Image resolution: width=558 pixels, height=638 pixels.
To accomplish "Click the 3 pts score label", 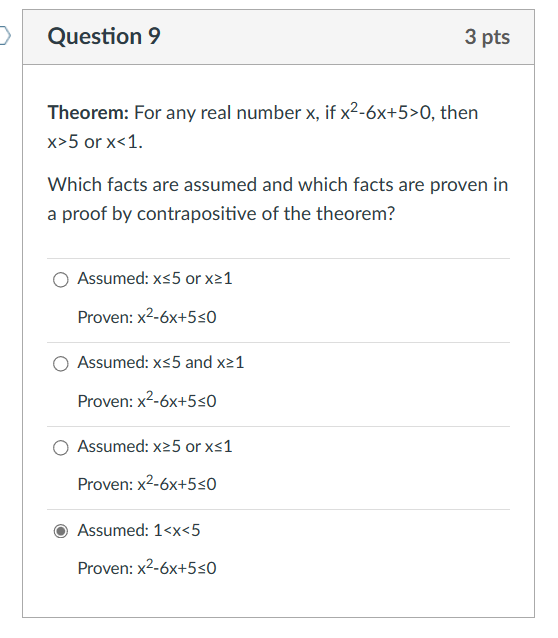I will point(487,37).
